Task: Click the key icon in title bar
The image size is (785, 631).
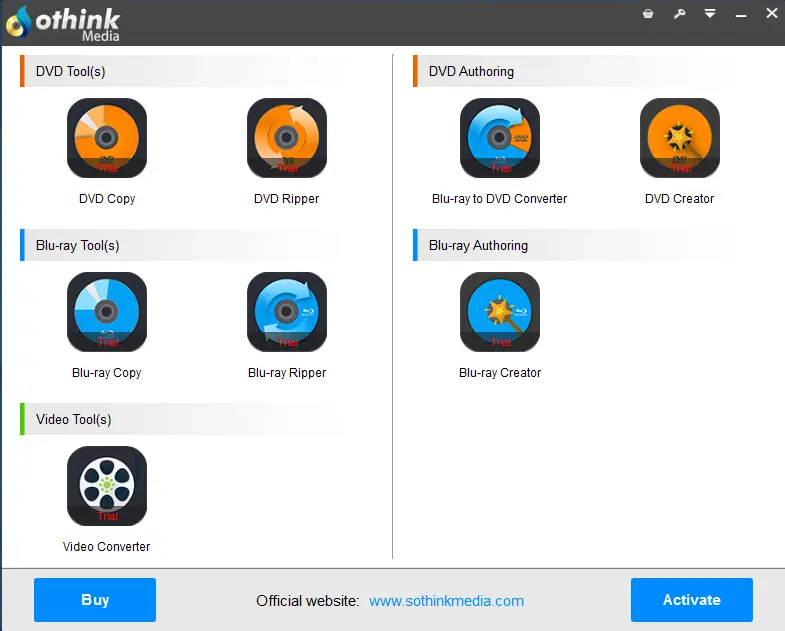Action: 680,14
